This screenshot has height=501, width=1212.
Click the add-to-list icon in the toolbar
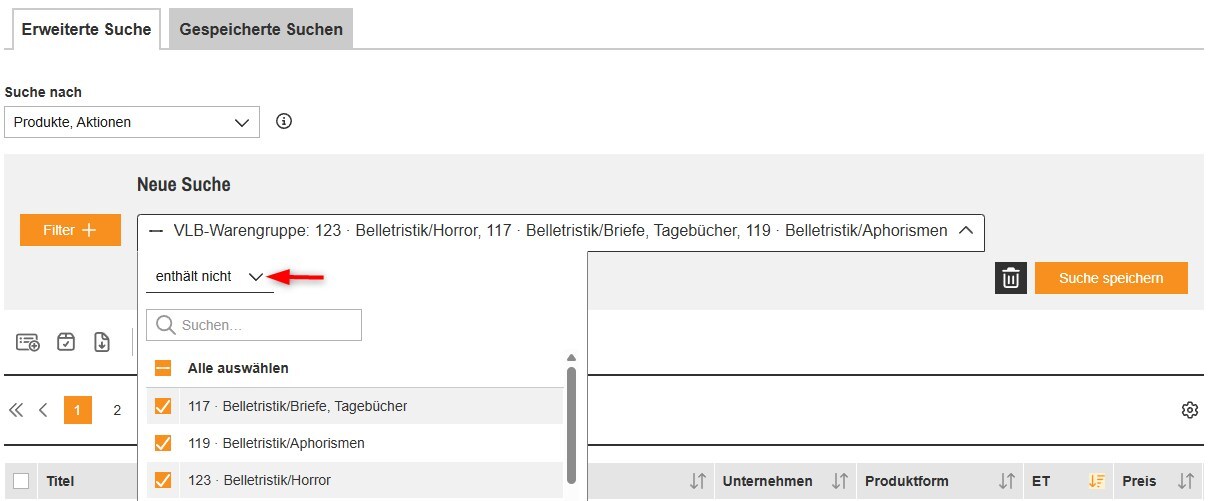pyautogui.click(x=28, y=342)
